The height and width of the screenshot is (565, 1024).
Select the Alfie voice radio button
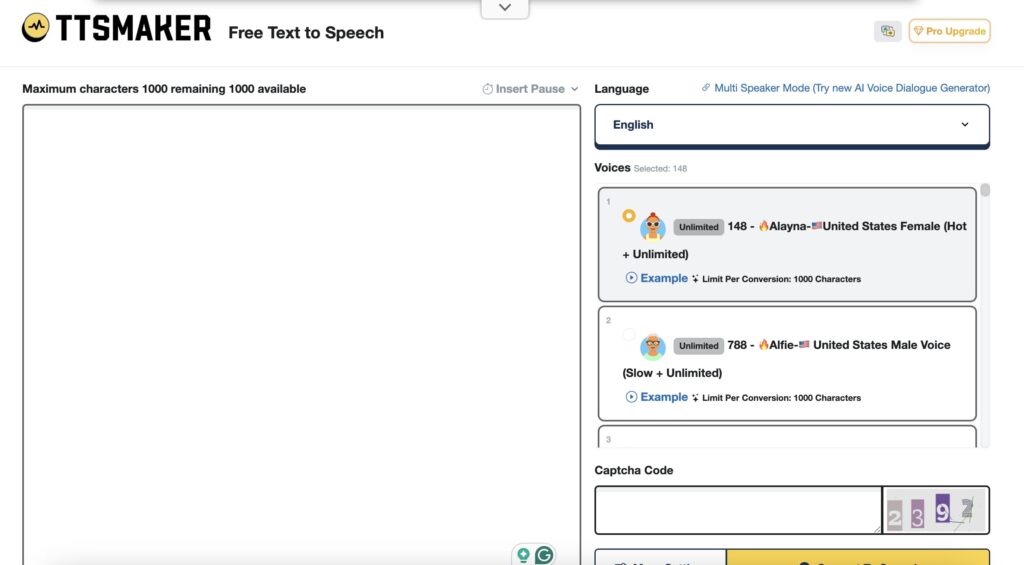(628, 334)
